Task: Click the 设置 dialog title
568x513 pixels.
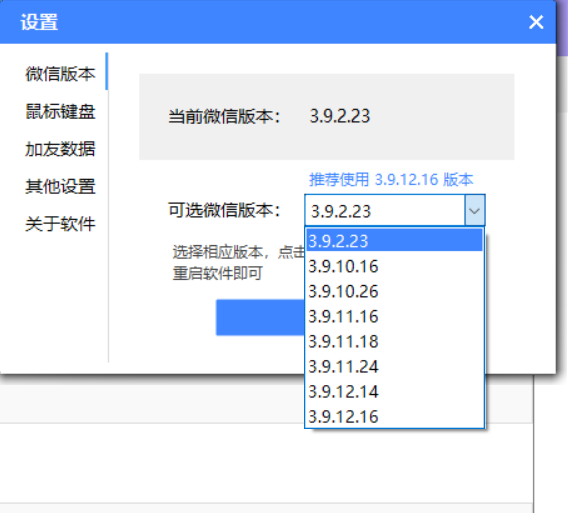Action: pos(39,22)
